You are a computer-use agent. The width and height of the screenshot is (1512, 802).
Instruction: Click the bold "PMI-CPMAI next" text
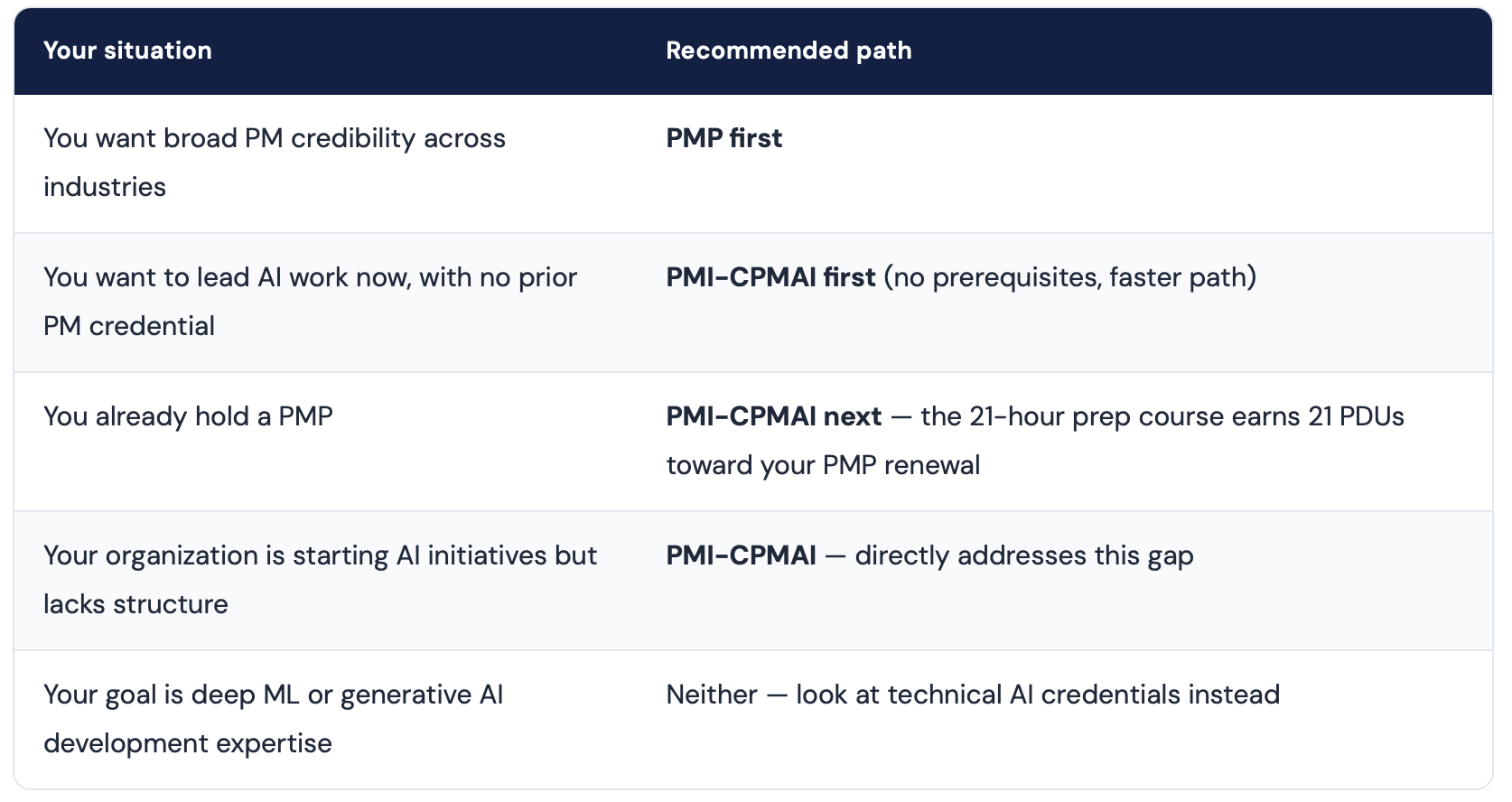773,416
